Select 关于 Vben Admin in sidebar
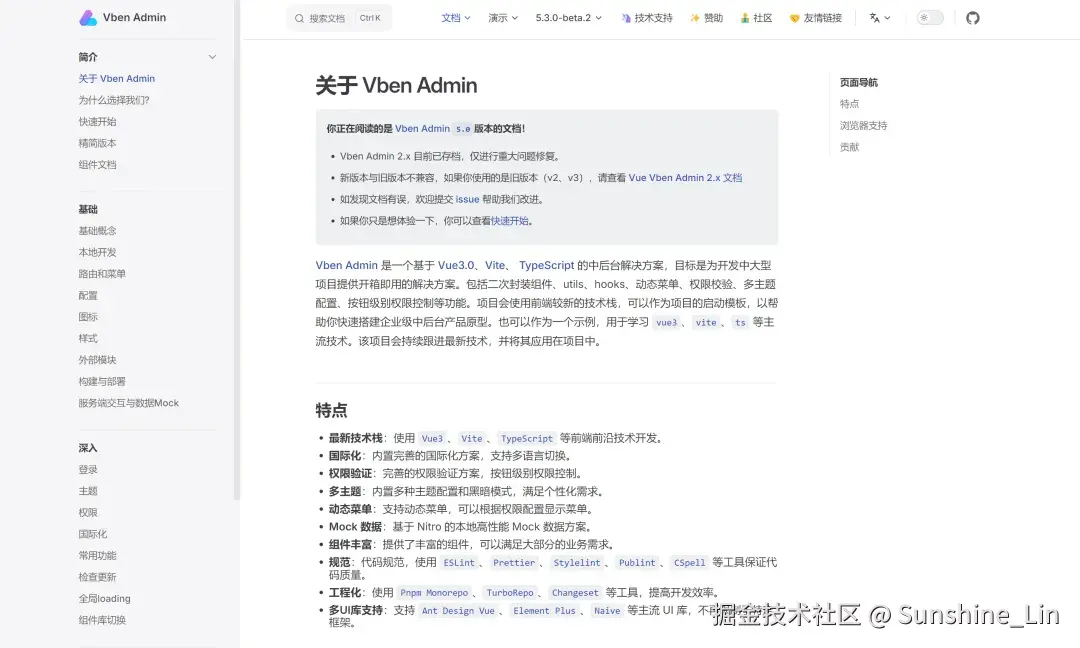 (x=116, y=79)
